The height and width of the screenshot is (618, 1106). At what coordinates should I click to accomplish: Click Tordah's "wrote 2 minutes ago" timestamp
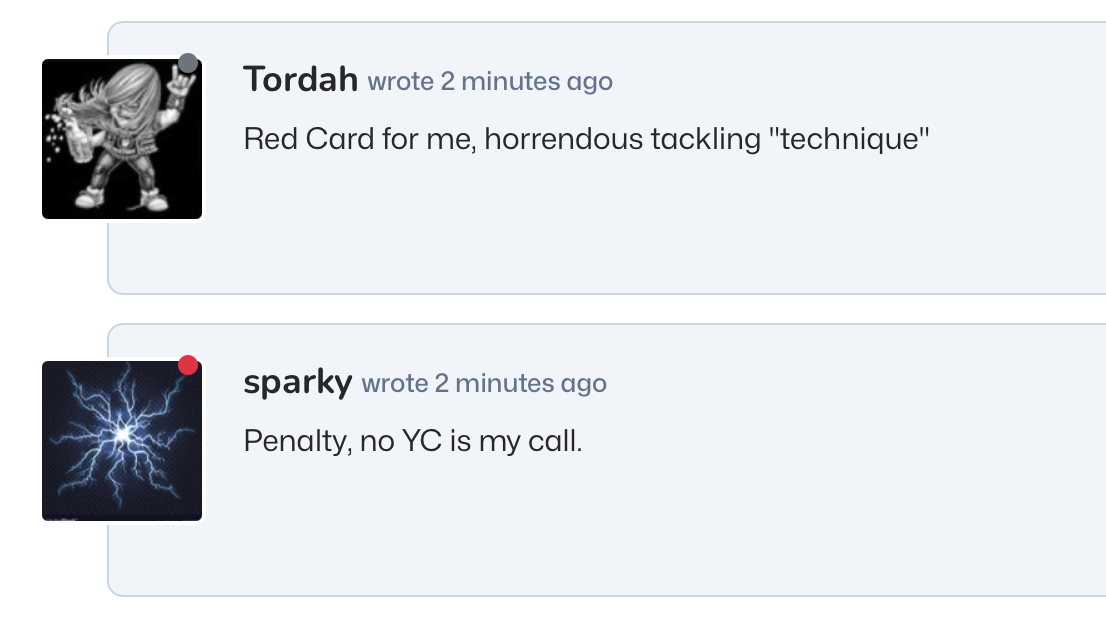pos(490,81)
